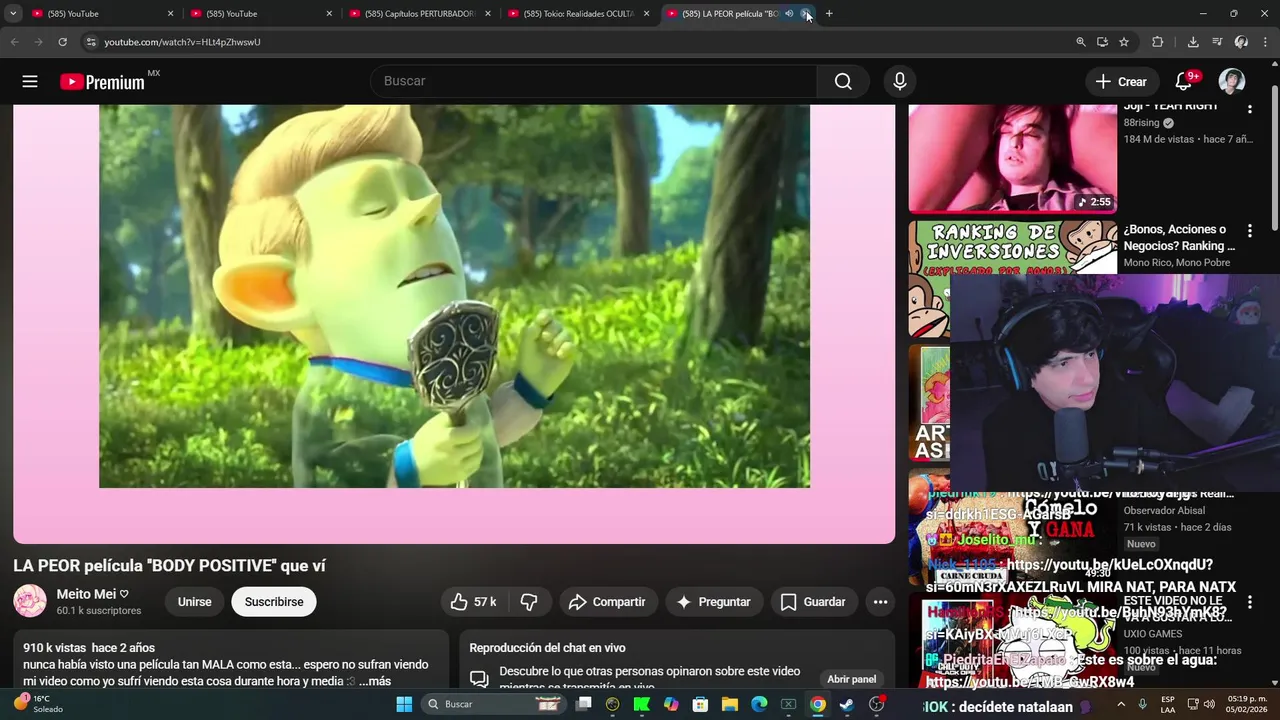Dislike the video

click(529, 602)
